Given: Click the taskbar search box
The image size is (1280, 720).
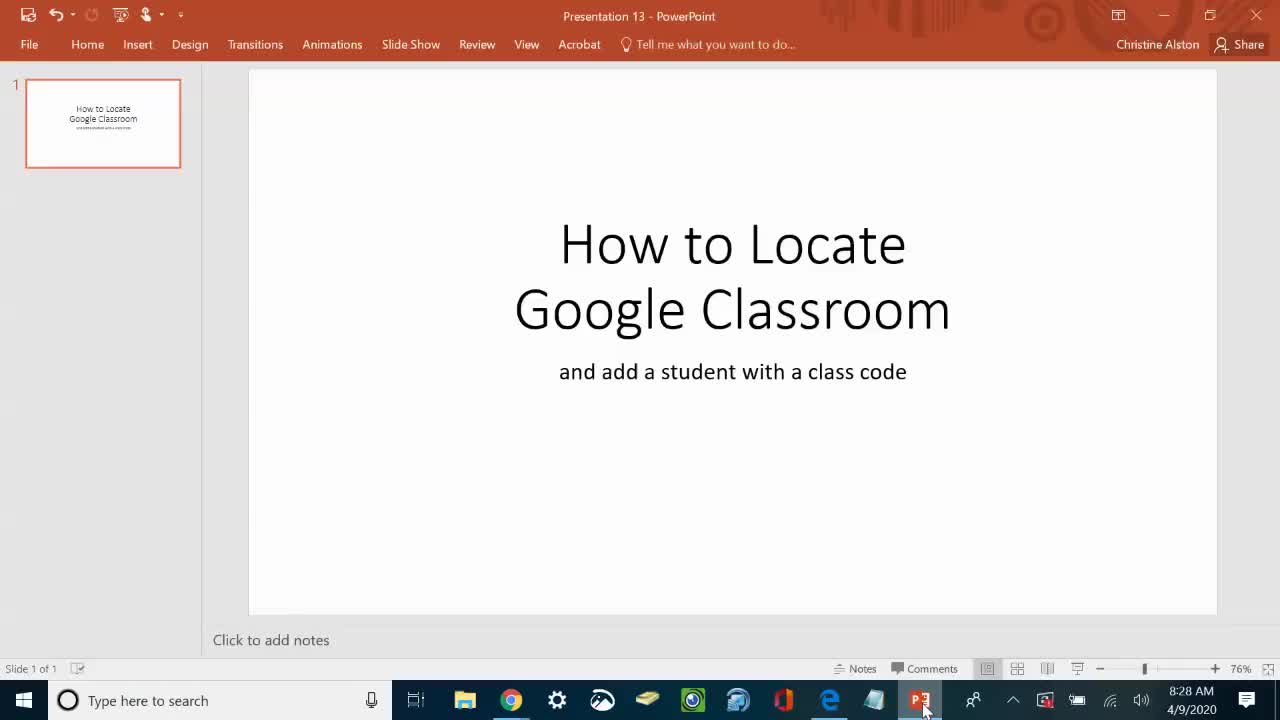Looking at the screenshot, I should [220, 700].
